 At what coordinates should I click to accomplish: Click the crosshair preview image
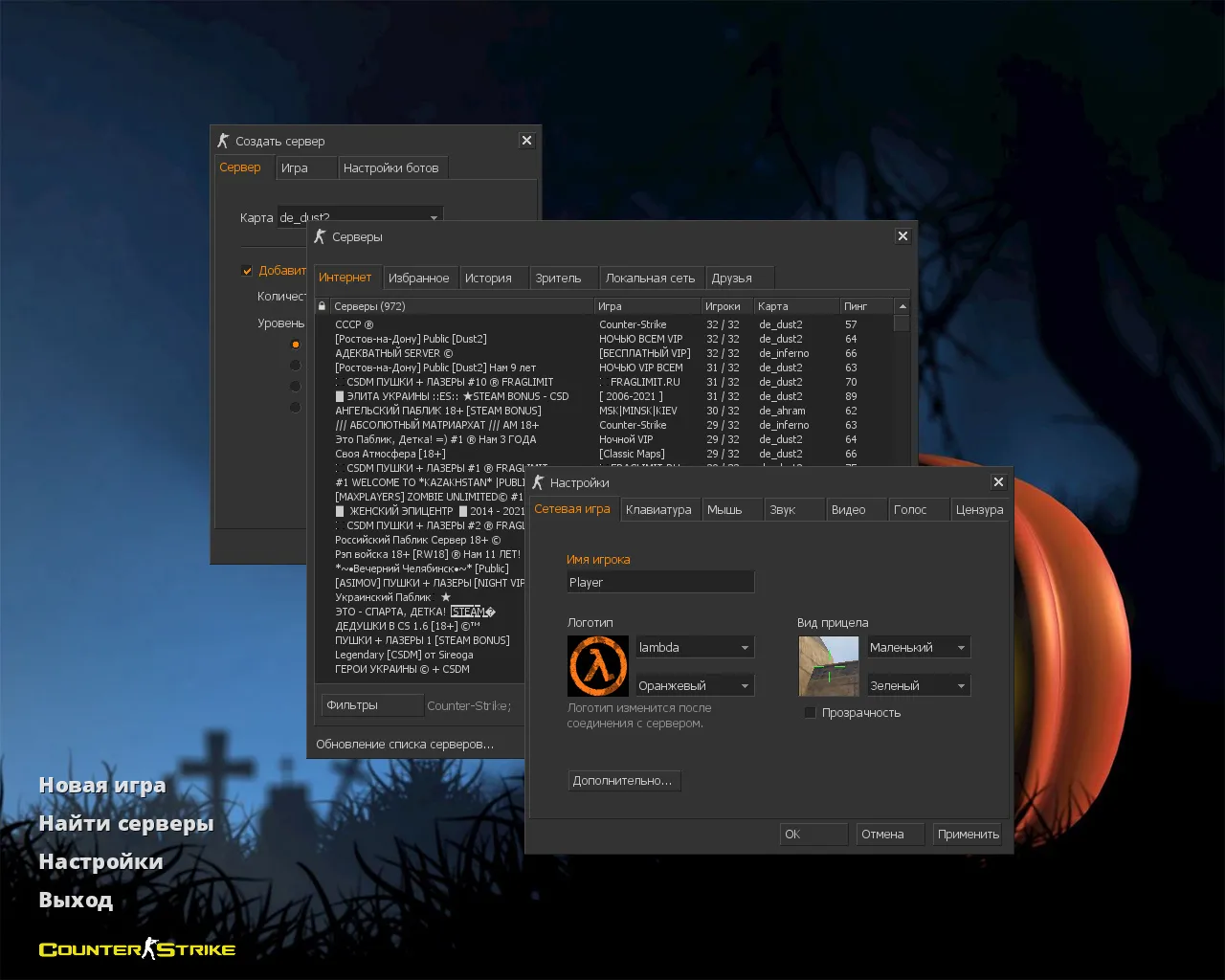[x=829, y=666]
